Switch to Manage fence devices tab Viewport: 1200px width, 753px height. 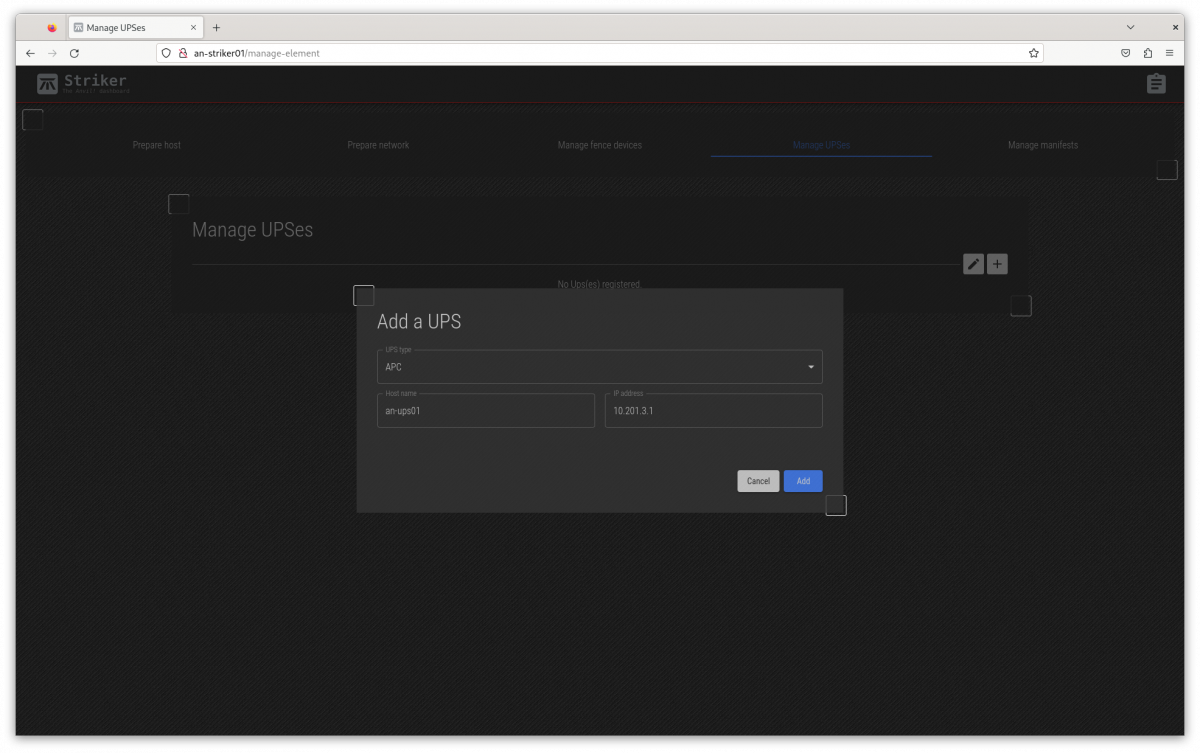(599, 145)
